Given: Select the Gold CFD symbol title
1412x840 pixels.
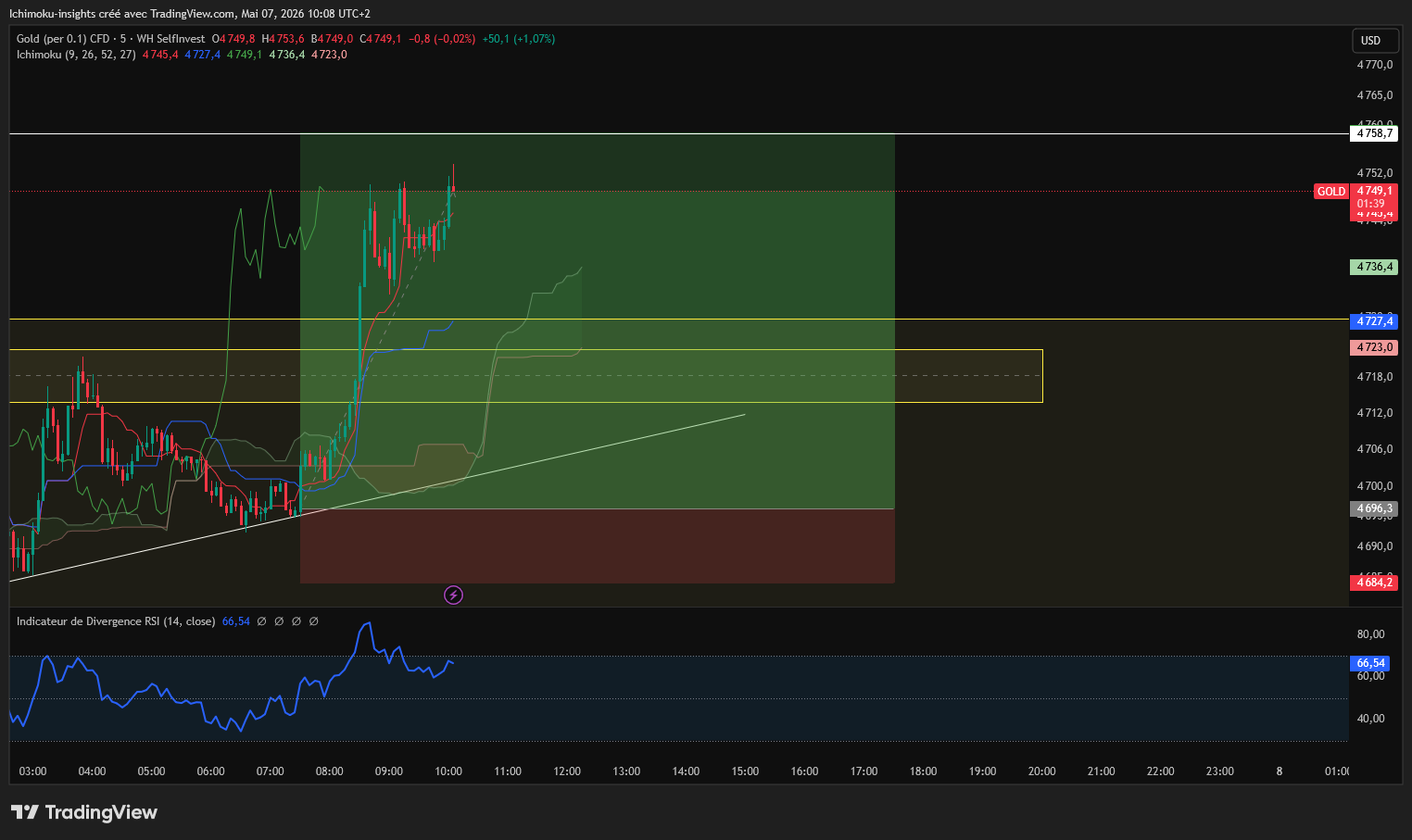Looking at the screenshot, I should point(110,39).
